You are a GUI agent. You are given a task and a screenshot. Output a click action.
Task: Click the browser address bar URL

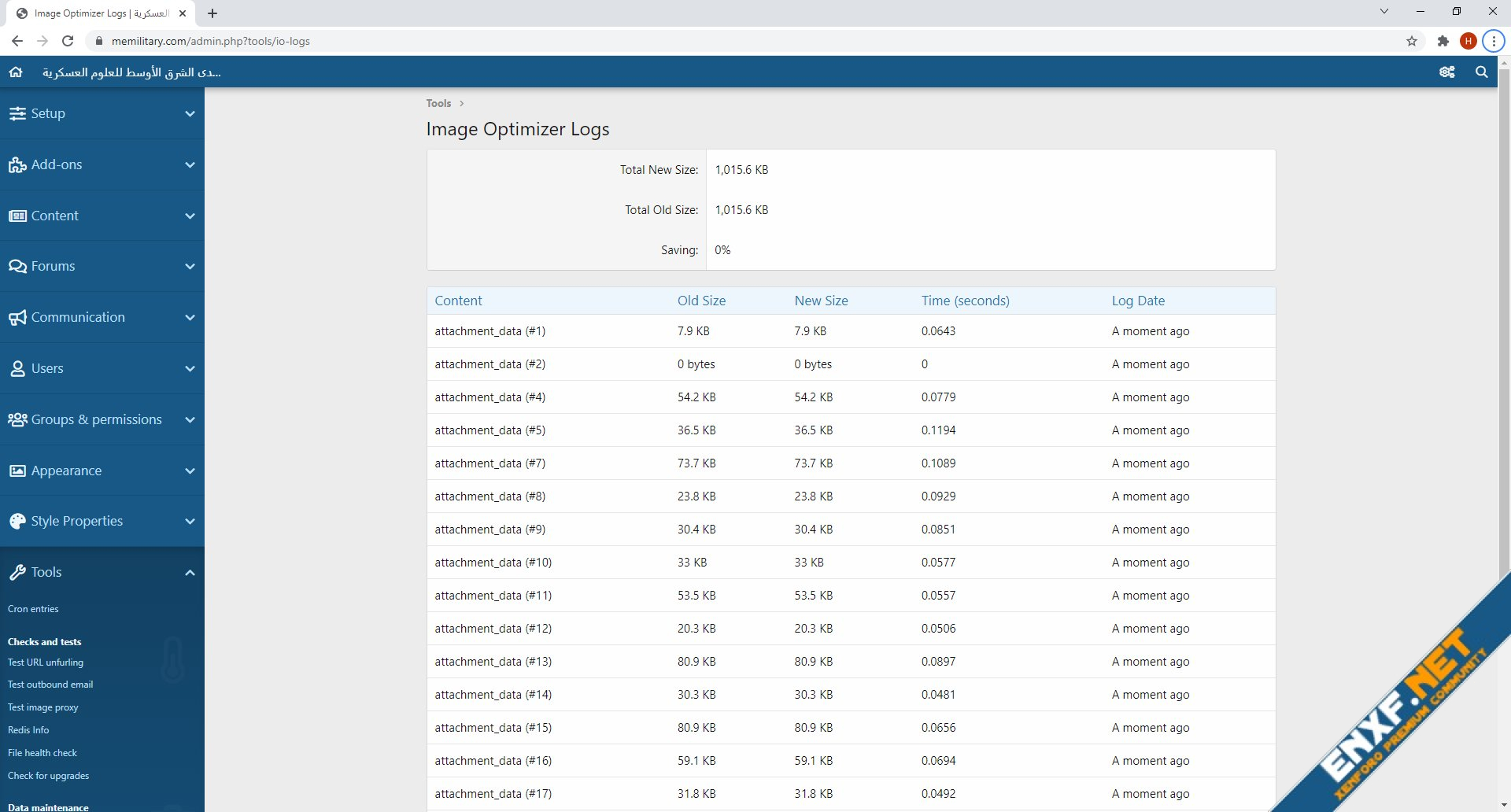(211, 42)
